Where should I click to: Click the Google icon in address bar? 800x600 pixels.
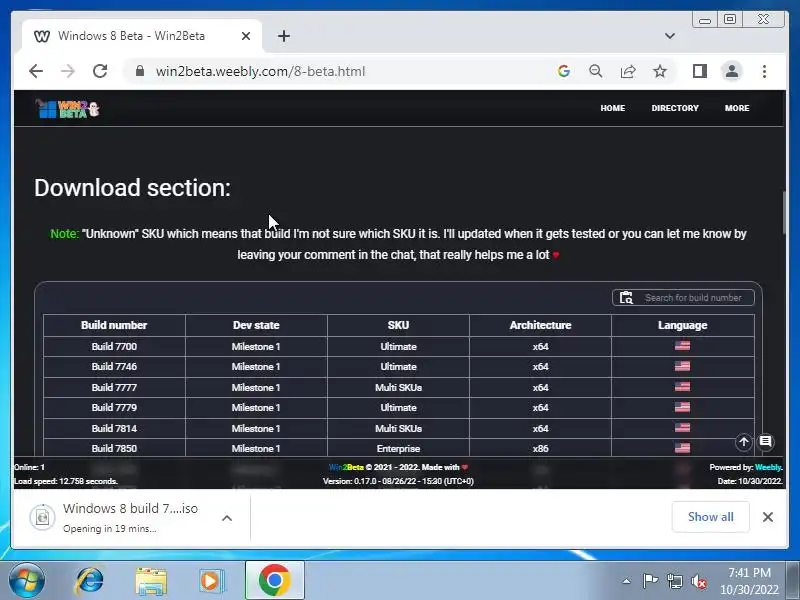[x=564, y=71]
